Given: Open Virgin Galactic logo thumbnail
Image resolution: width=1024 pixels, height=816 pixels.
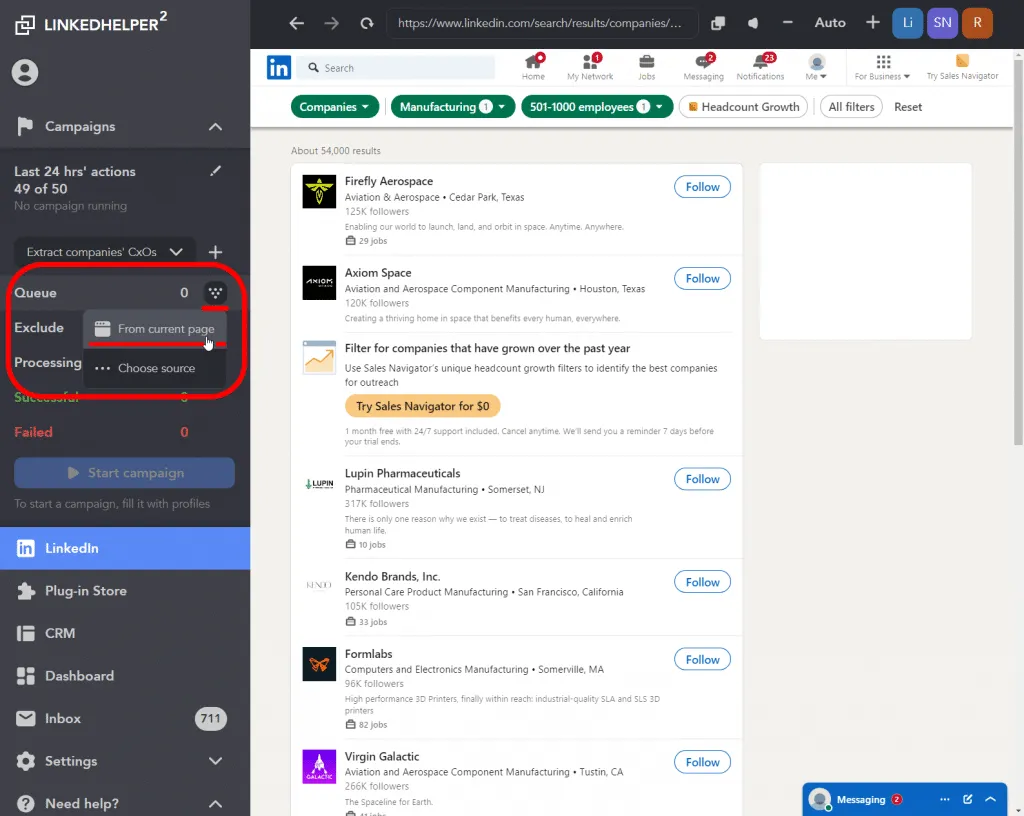Looking at the screenshot, I should pyautogui.click(x=319, y=766).
